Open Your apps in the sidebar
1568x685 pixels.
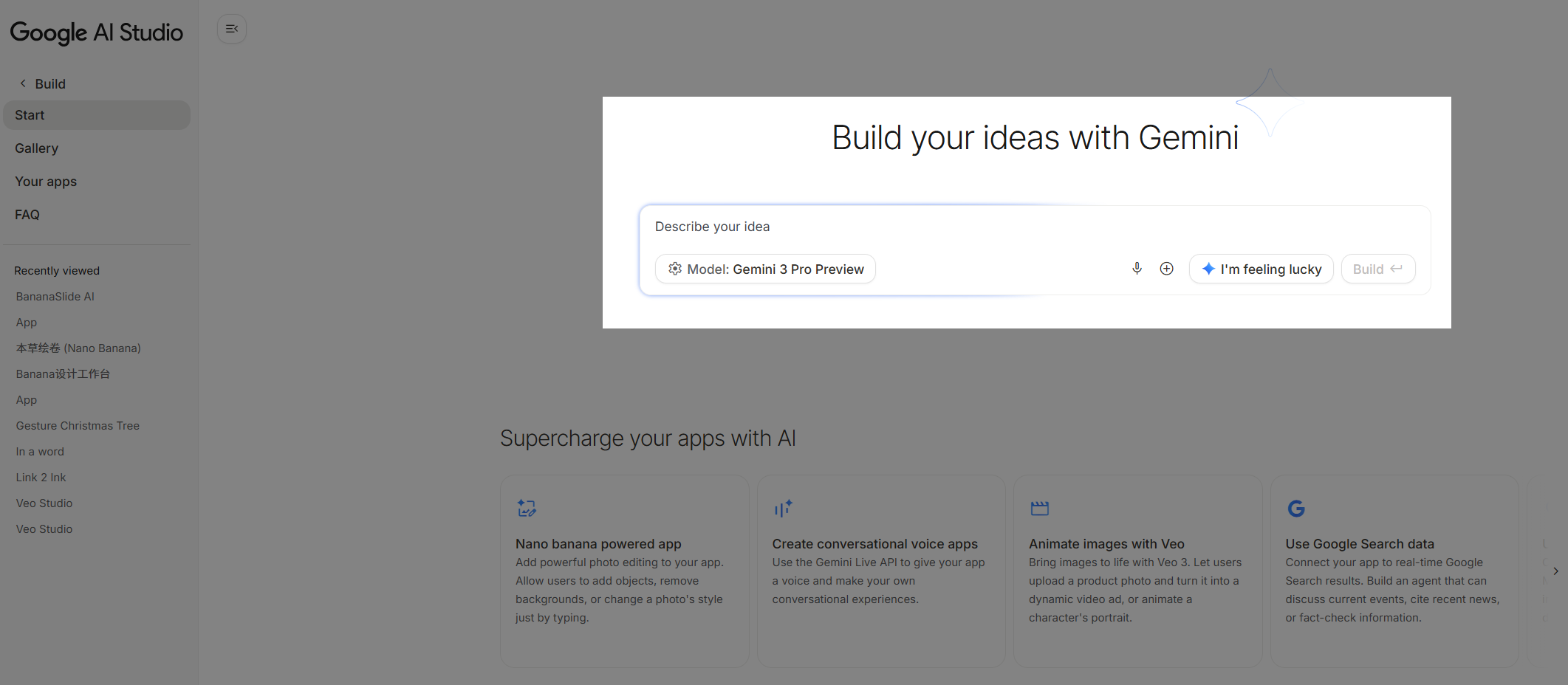coord(46,182)
